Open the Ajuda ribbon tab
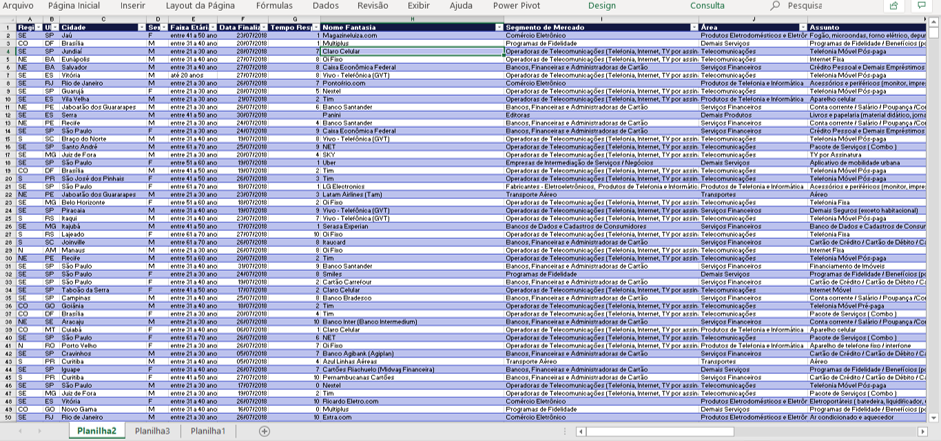Viewport: 941px width, 441px height. tap(461, 6)
